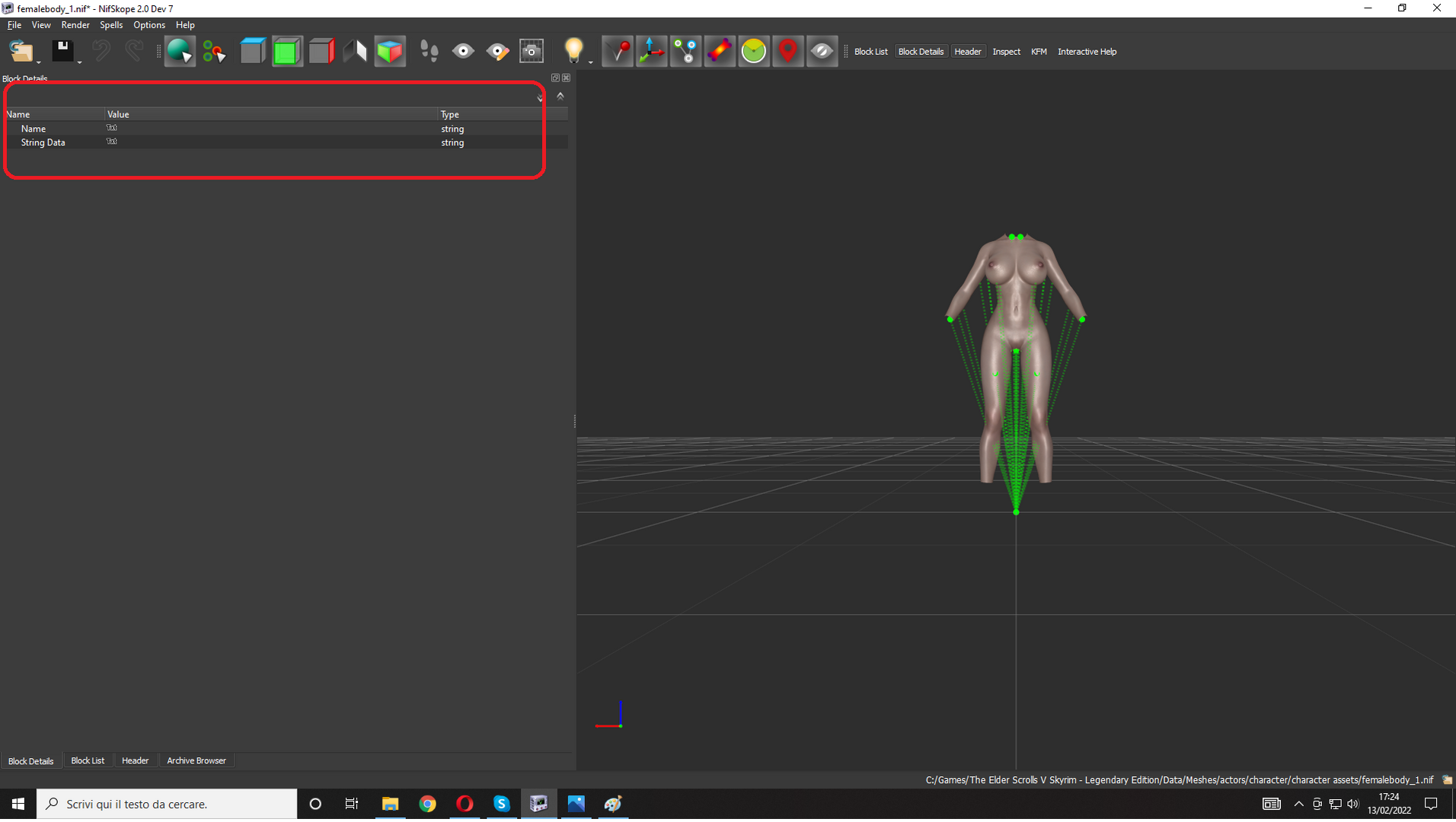
Task: Open the Help menu
Action: 185,25
